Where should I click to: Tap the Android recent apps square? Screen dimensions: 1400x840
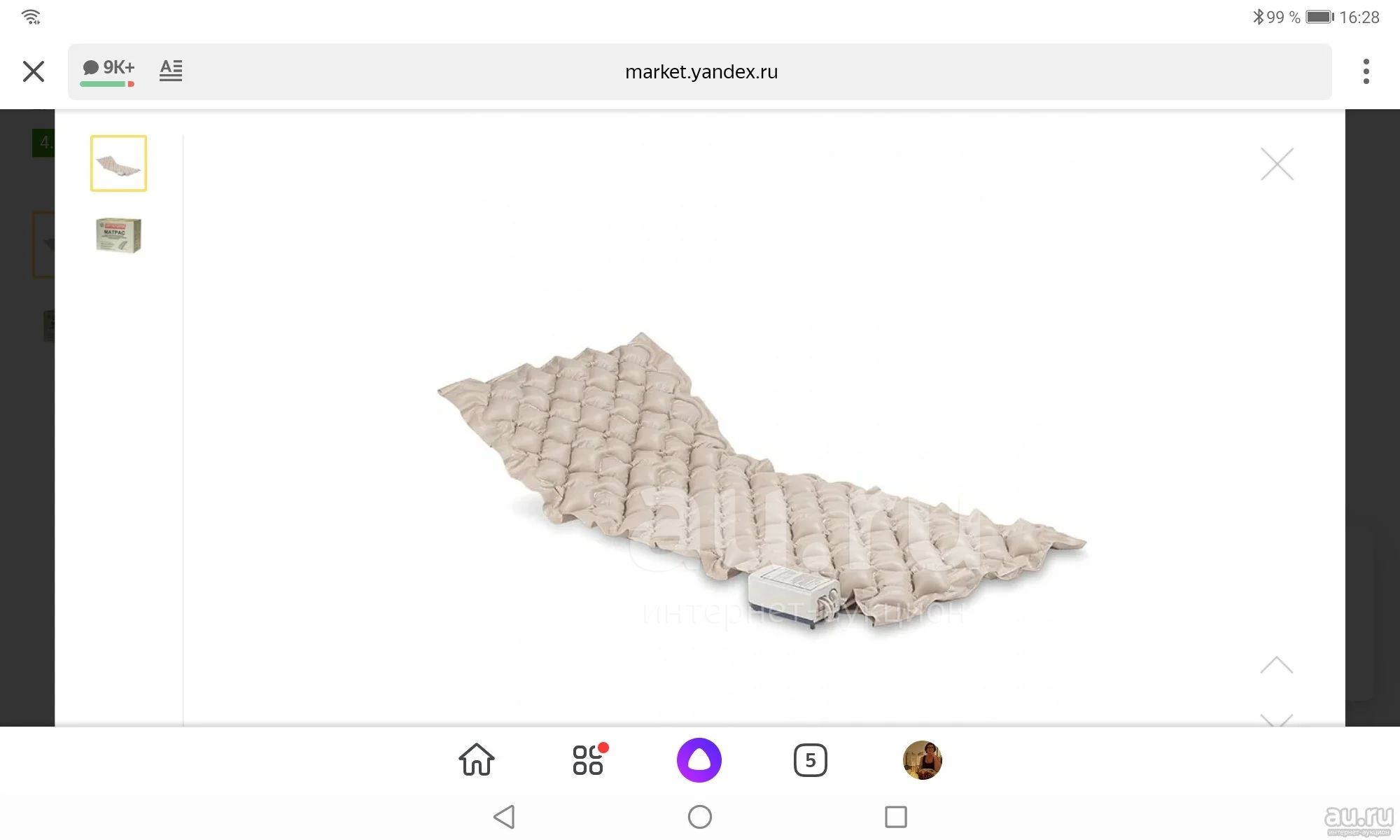click(x=896, y=817)
